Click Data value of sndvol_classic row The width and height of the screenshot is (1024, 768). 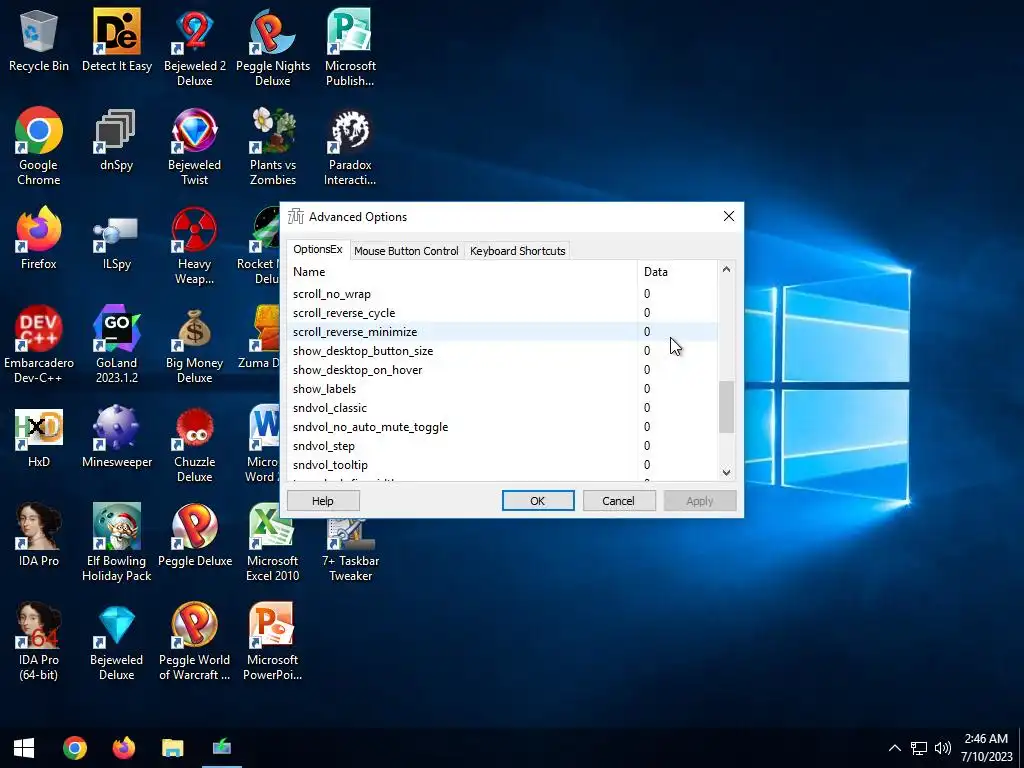(x=647, y=408)
